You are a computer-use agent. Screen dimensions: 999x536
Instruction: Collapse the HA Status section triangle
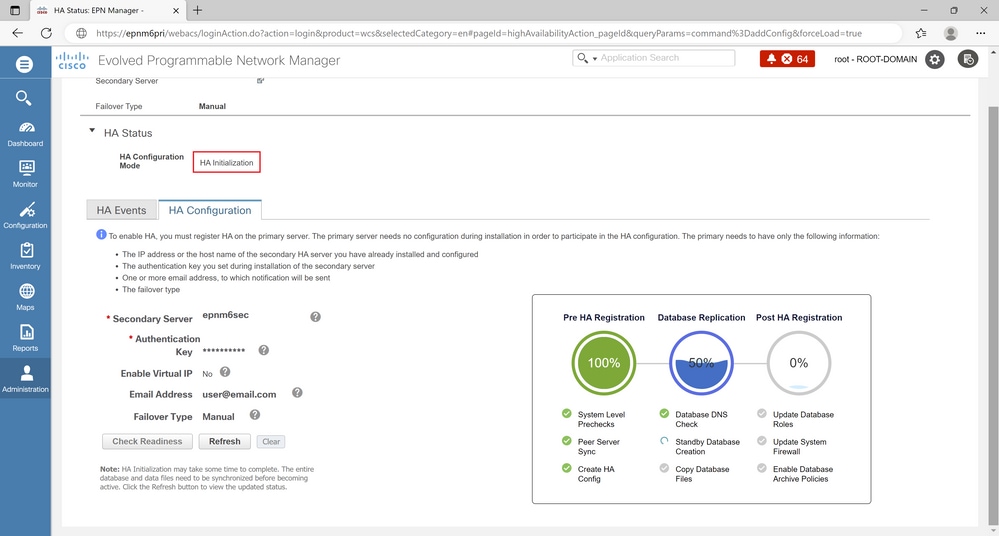point(92,131)
